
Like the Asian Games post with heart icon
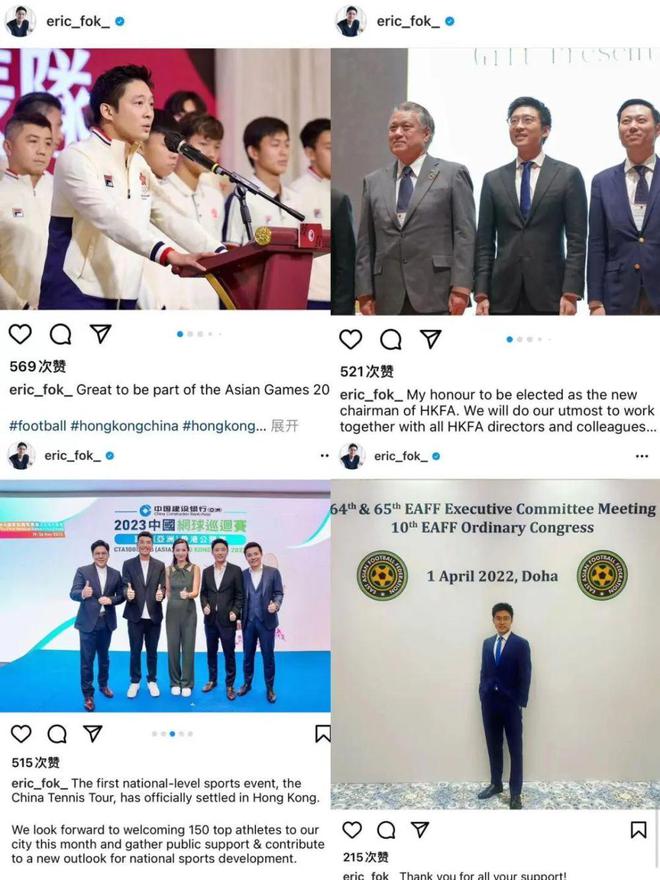[x=20, y=334]
